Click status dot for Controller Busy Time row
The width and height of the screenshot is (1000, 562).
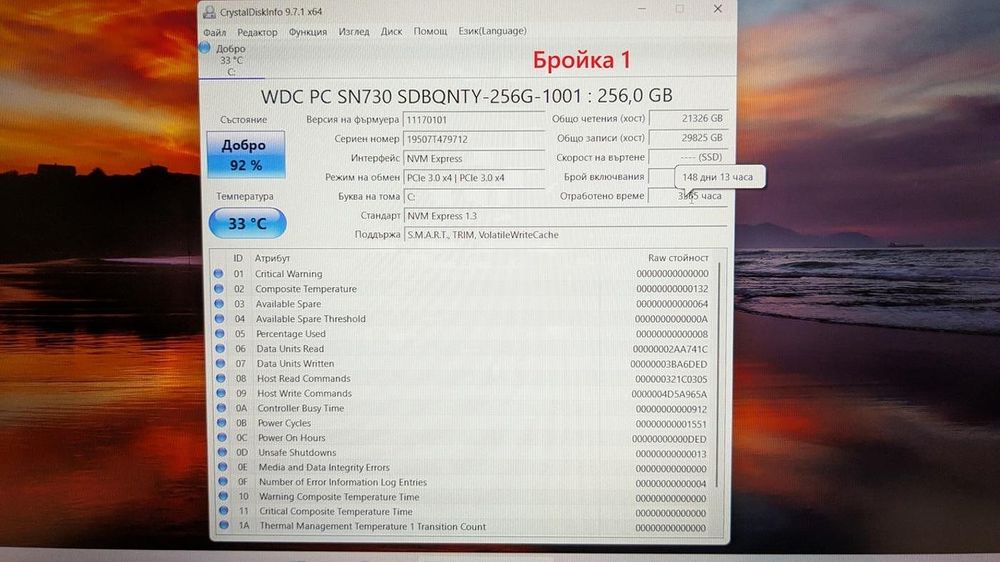(x=221, y=408)
